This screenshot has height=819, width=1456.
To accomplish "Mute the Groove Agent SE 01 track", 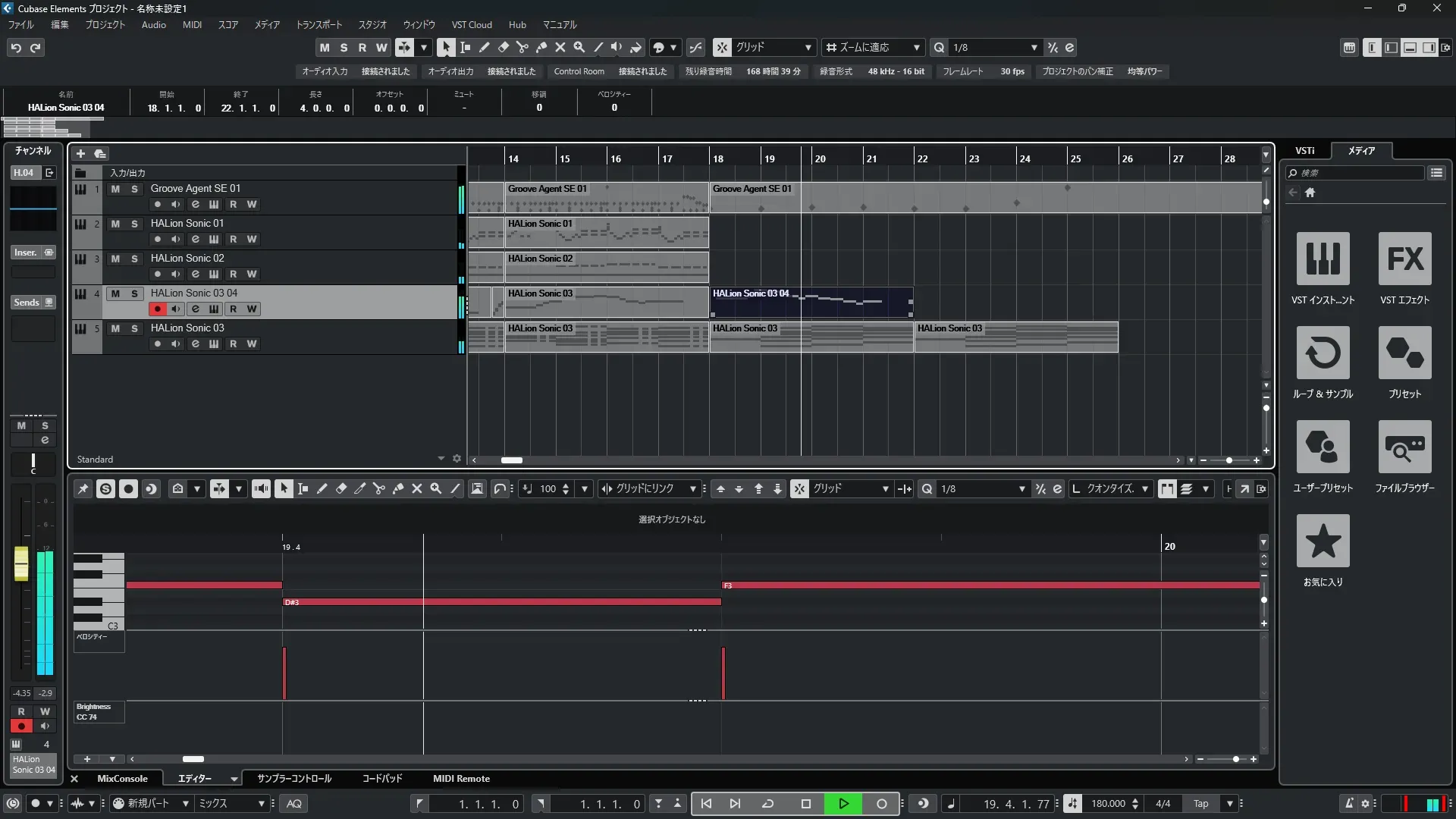I will [115, 189].
